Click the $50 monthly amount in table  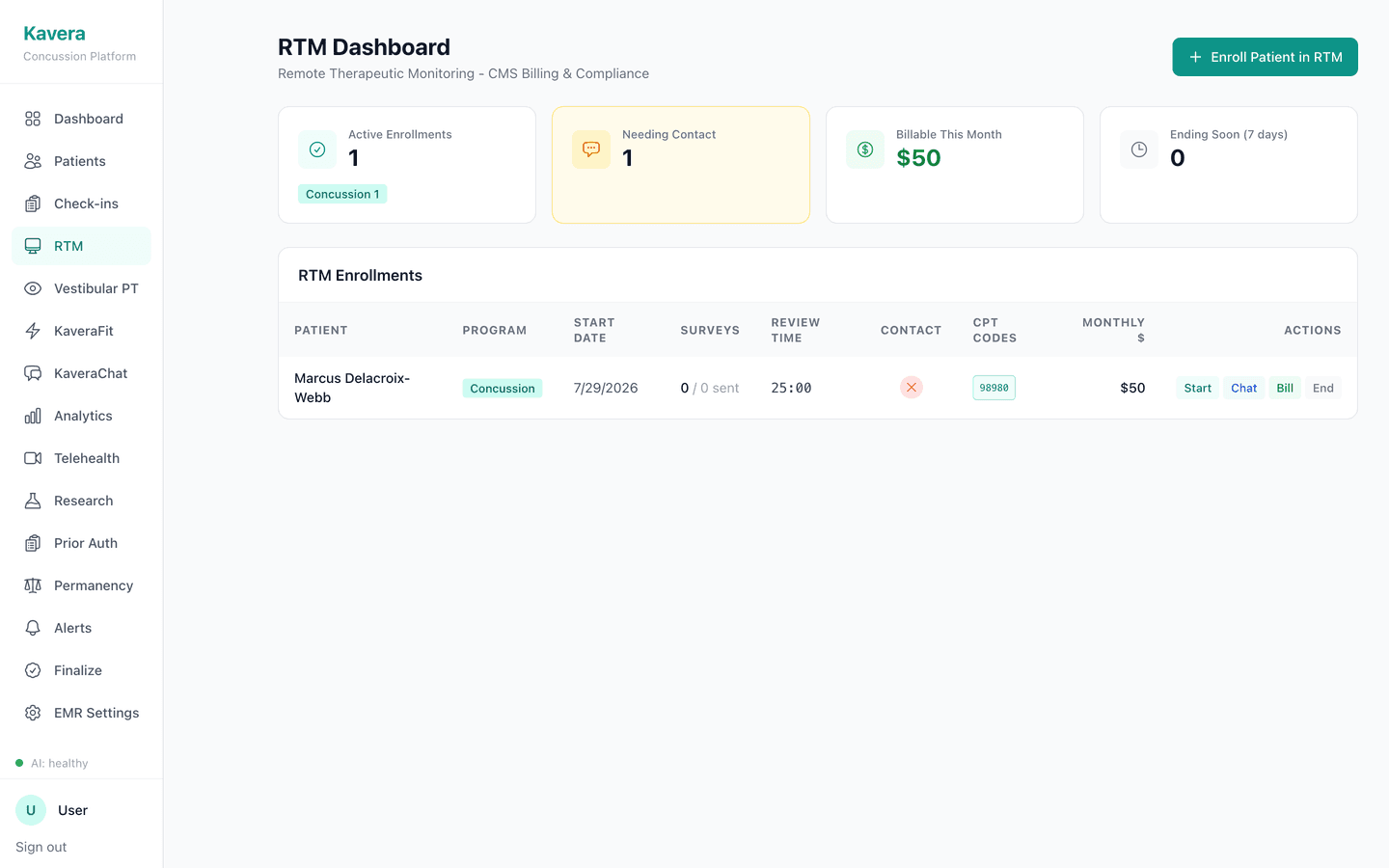pos(1132,388)
